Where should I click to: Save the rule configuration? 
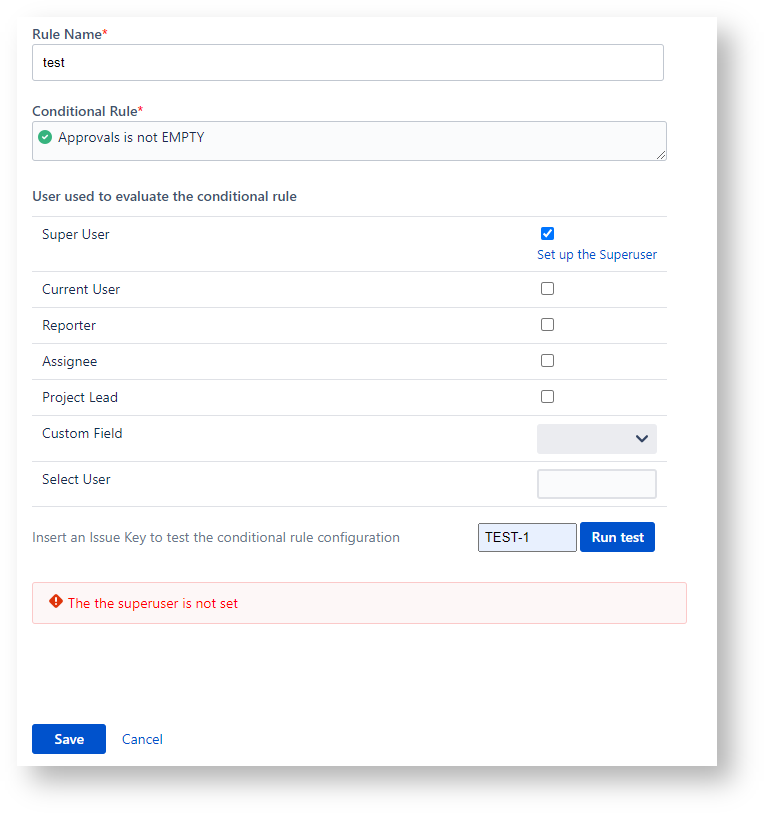69,739
